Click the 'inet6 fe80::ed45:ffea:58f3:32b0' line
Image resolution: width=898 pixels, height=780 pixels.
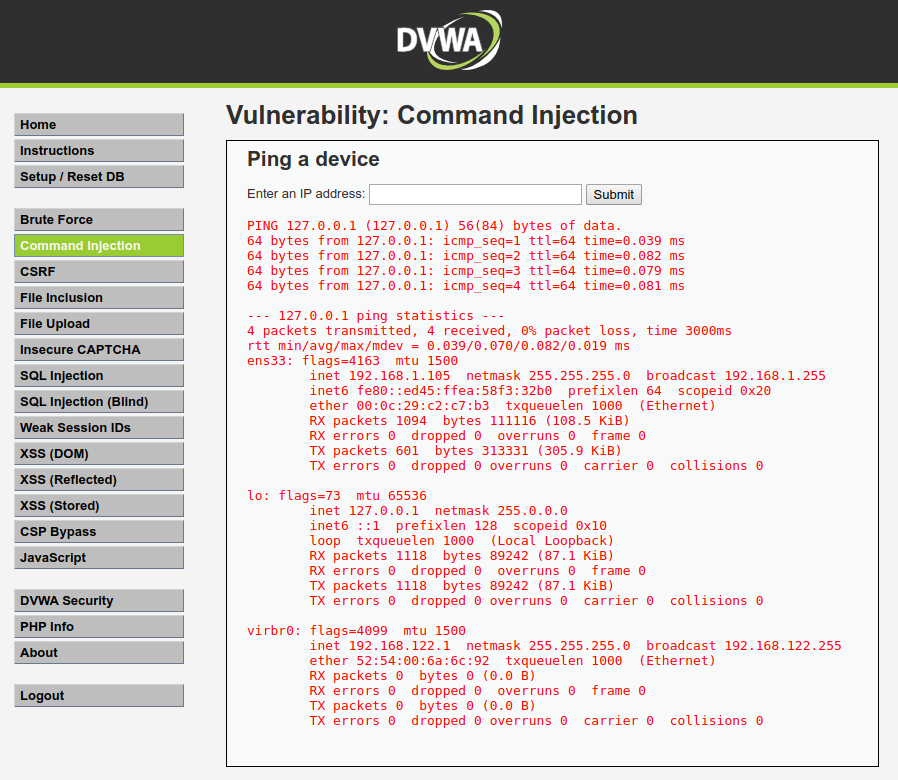[540, 391]
